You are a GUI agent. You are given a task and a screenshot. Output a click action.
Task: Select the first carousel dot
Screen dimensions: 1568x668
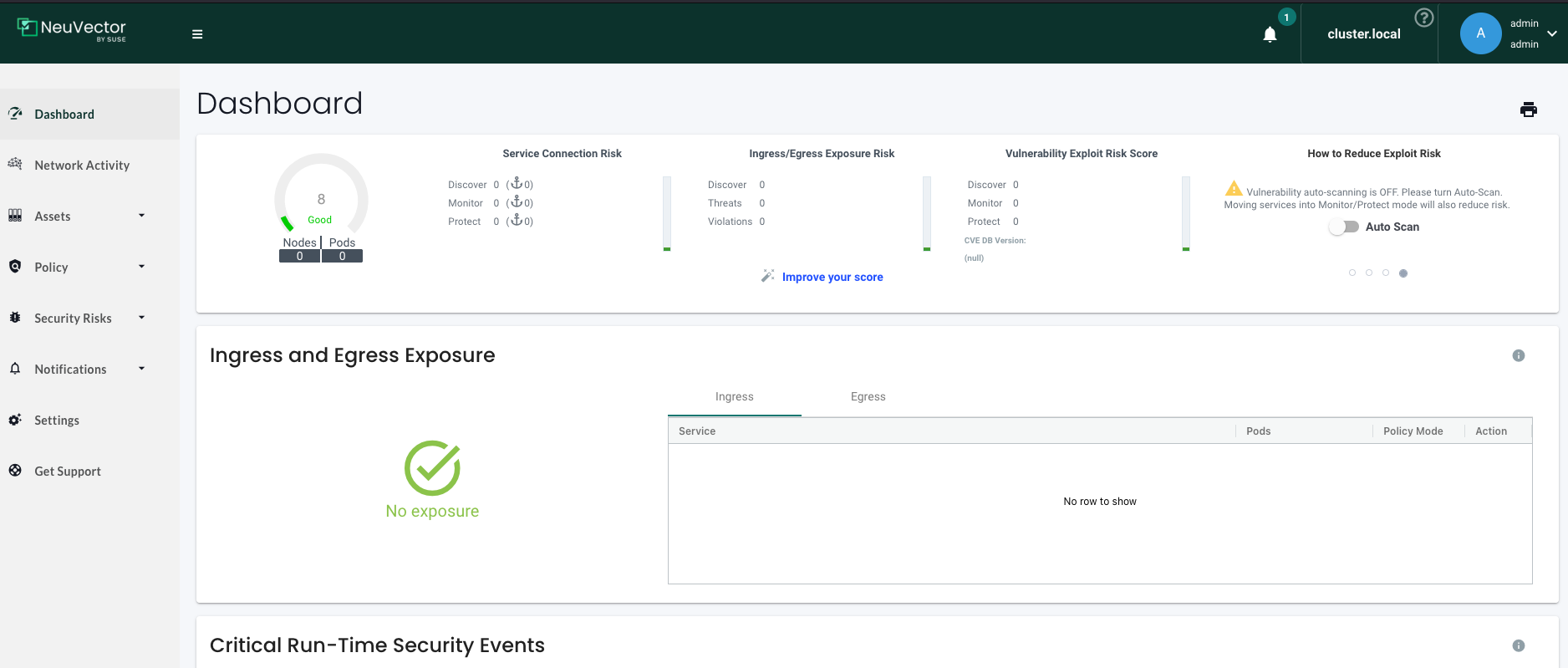(x=1352, y=273)
